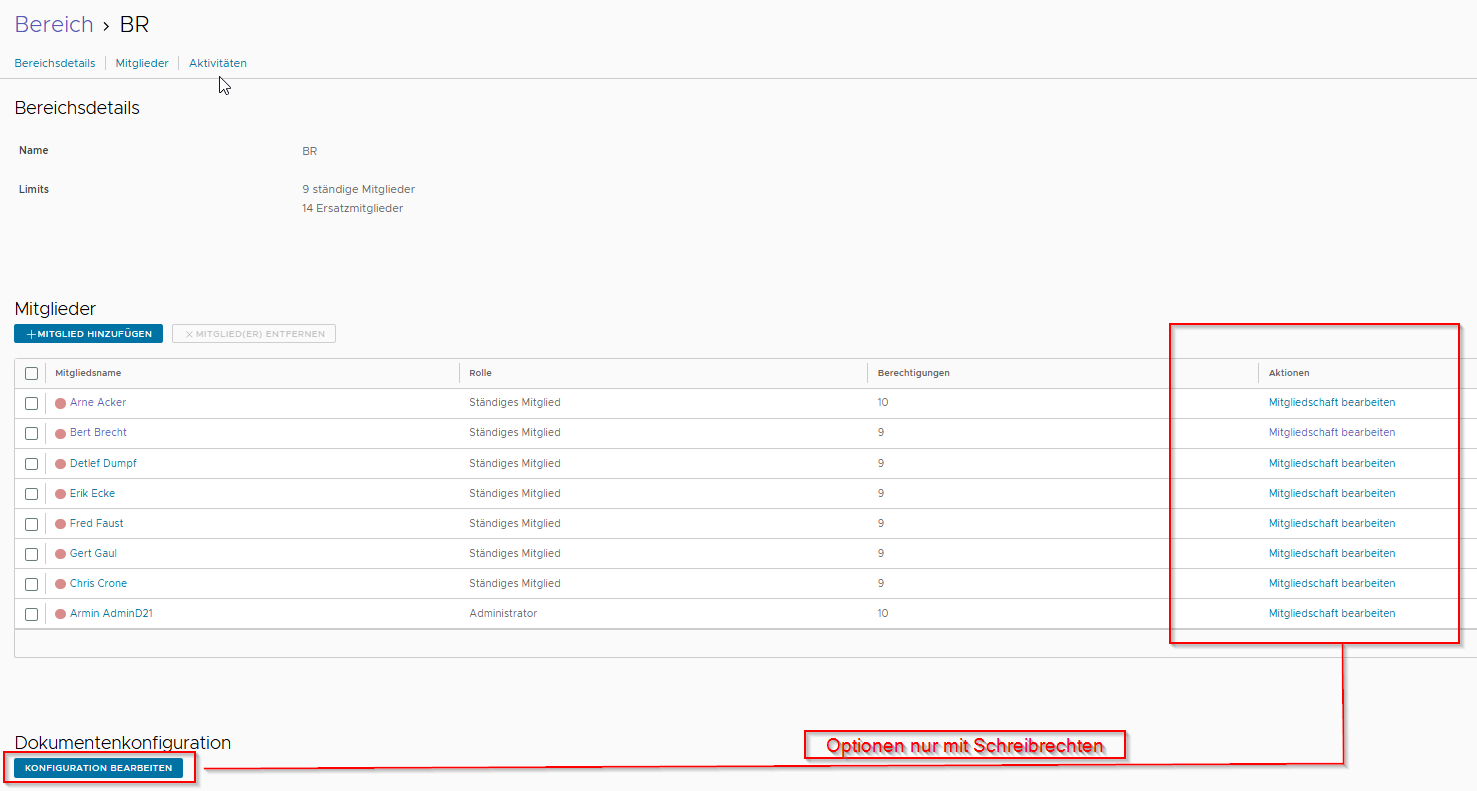Screen dimensions: 1477x791
Task: Open Gert Gaul's member profile link
Action: coord(93,553)
